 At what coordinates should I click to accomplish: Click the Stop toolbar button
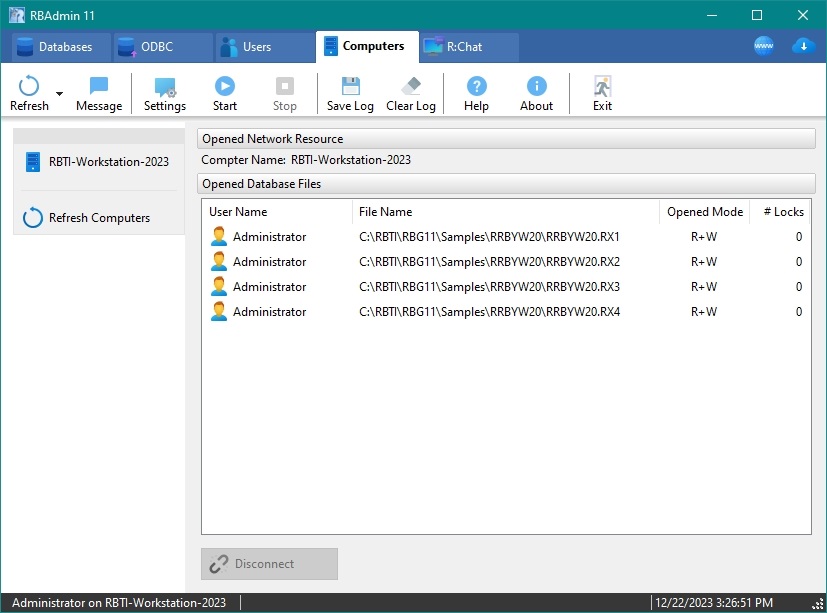click(x=284, y=93)
